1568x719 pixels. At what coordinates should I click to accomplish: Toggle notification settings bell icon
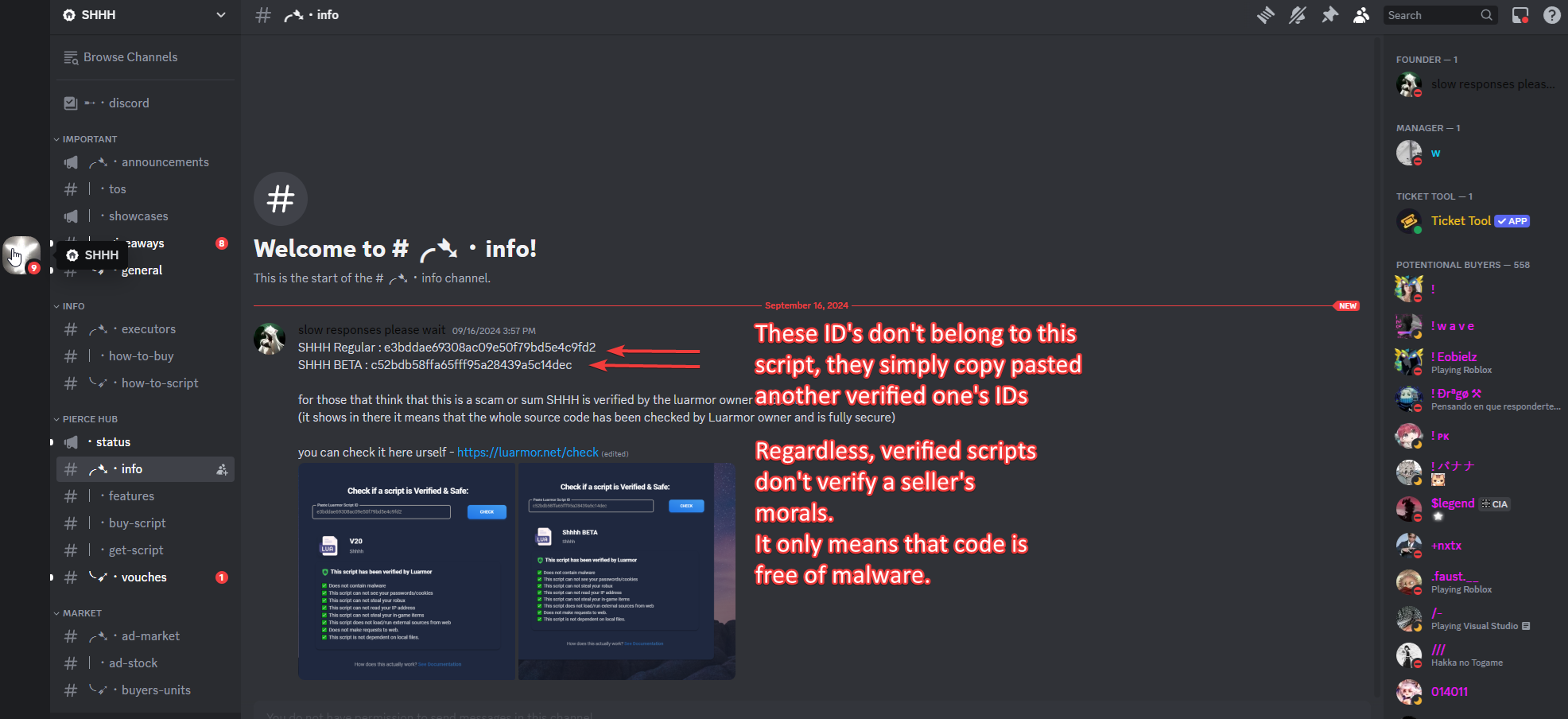(1298, 15)
